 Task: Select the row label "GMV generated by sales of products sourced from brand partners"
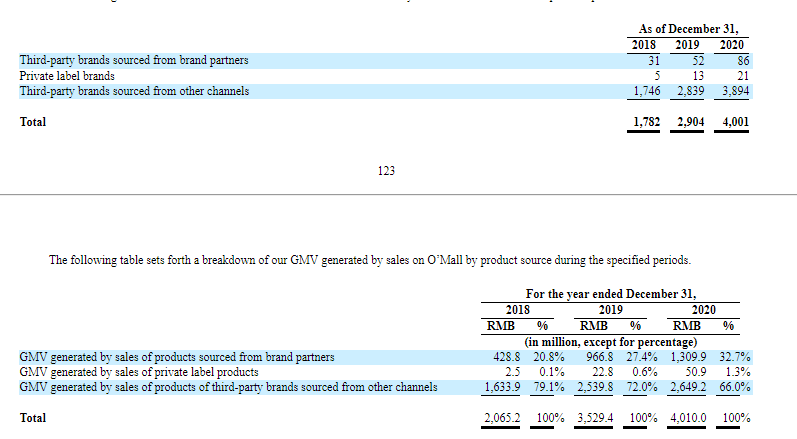(177, 357)
